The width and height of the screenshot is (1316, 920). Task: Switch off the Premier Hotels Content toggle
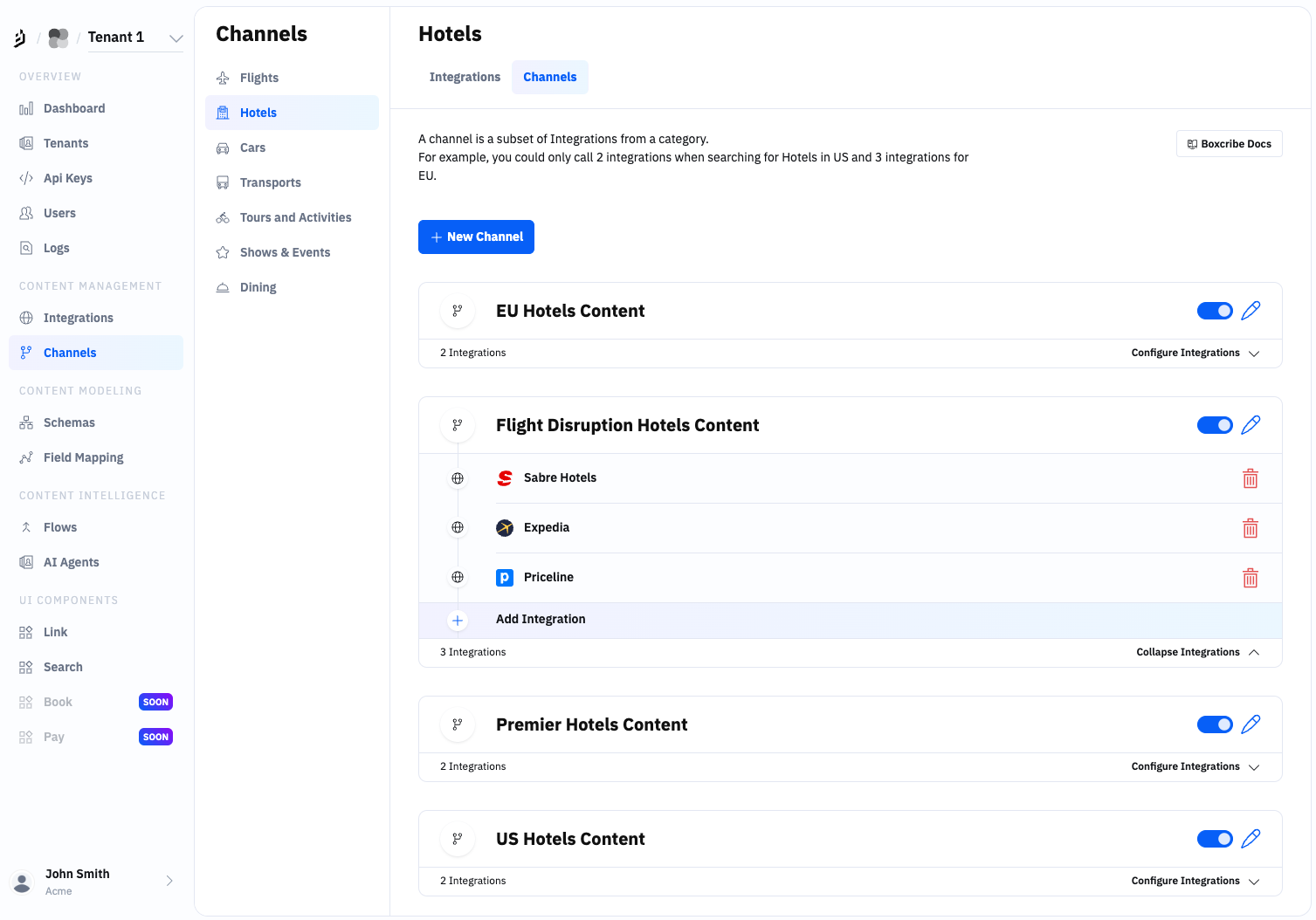click(x=1214, y=724)
